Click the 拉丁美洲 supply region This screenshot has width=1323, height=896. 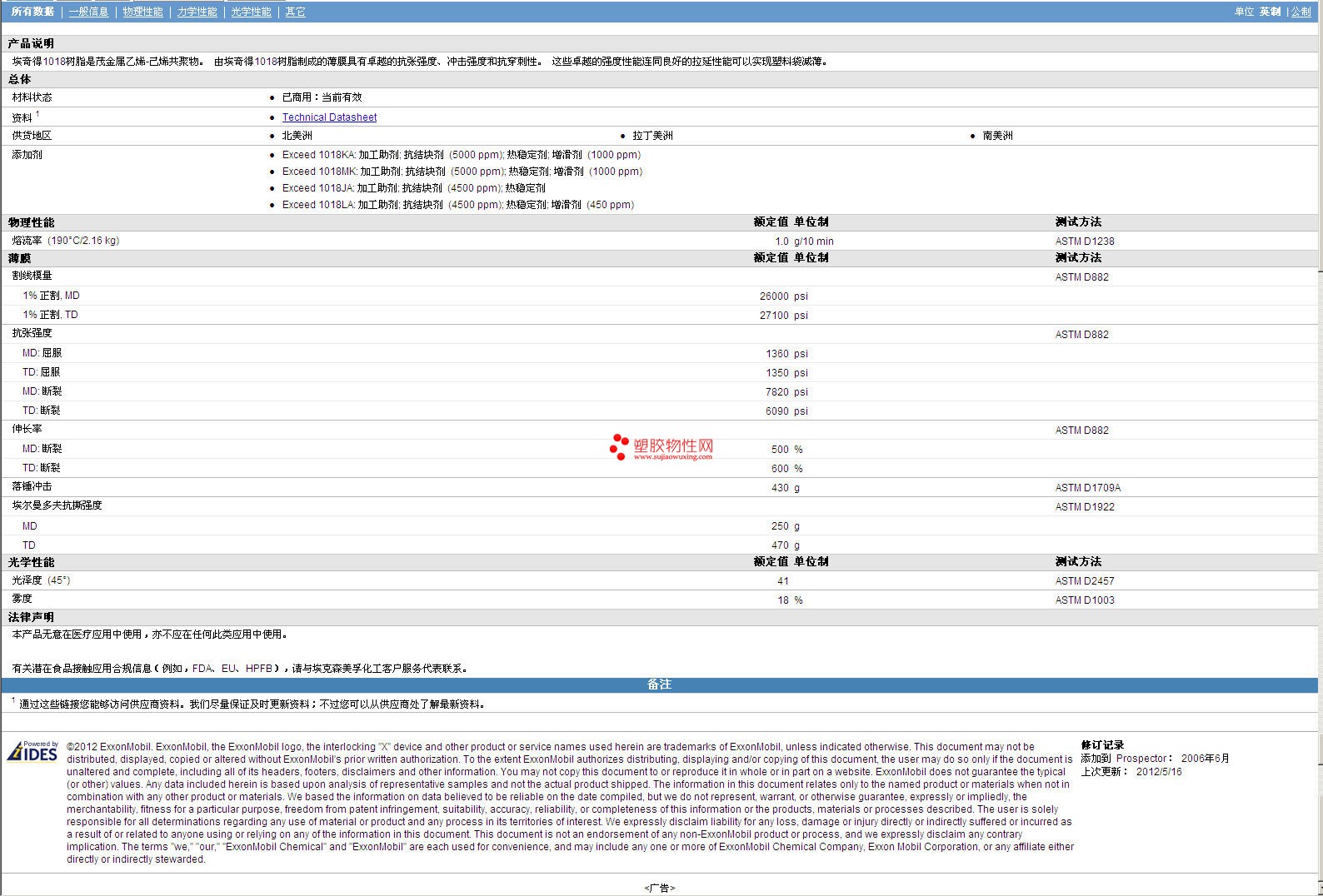pyautogui.click(x=652, y=136)
